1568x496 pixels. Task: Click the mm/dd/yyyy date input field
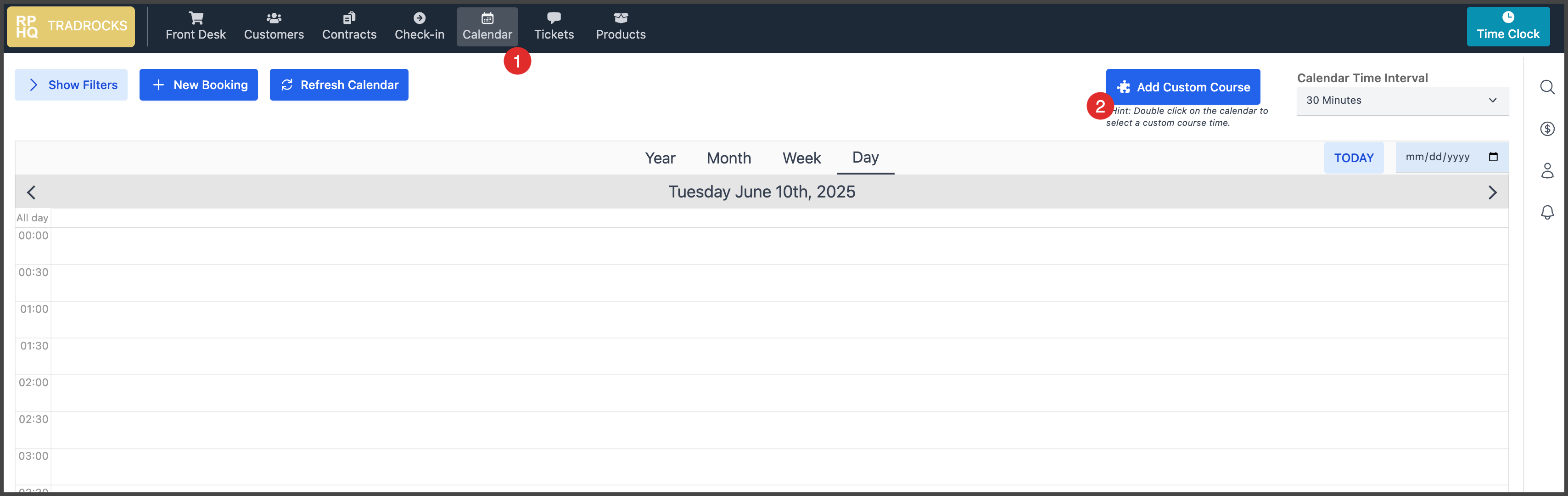pos(1452,157)
